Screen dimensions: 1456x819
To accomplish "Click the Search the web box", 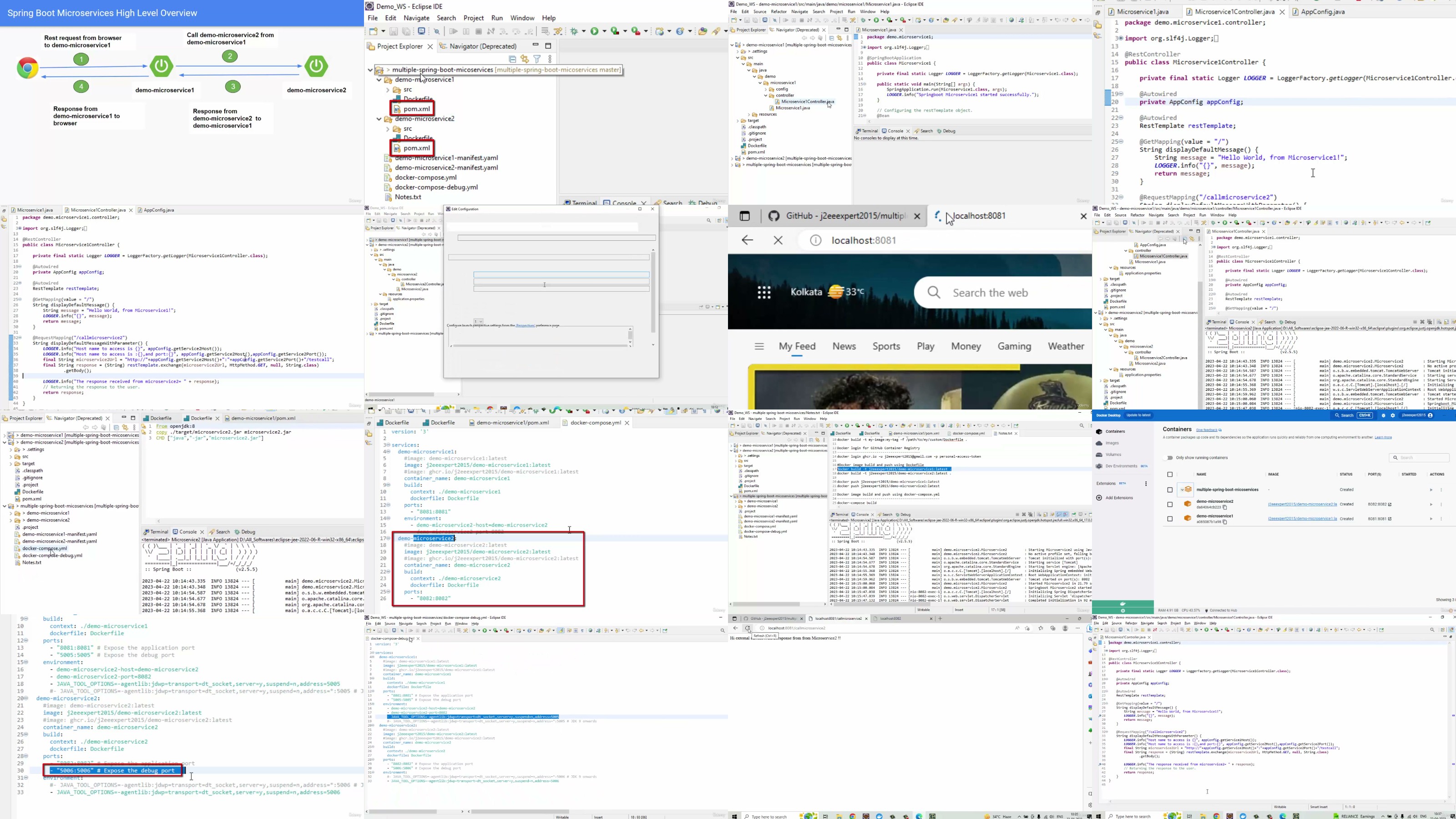I will pos(1003,292).
